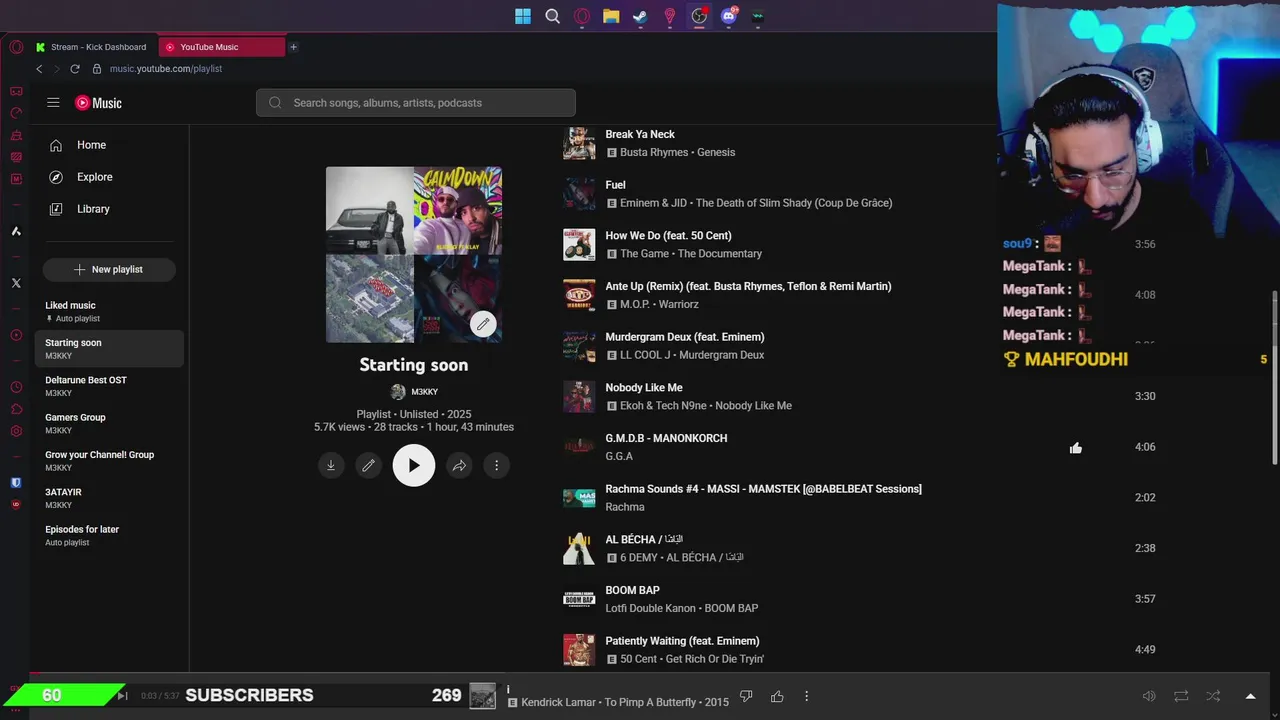The width and height of the screenshot is (1280, 720).
Task: Open the Gamers Group playlist
Action: (109, 423)
